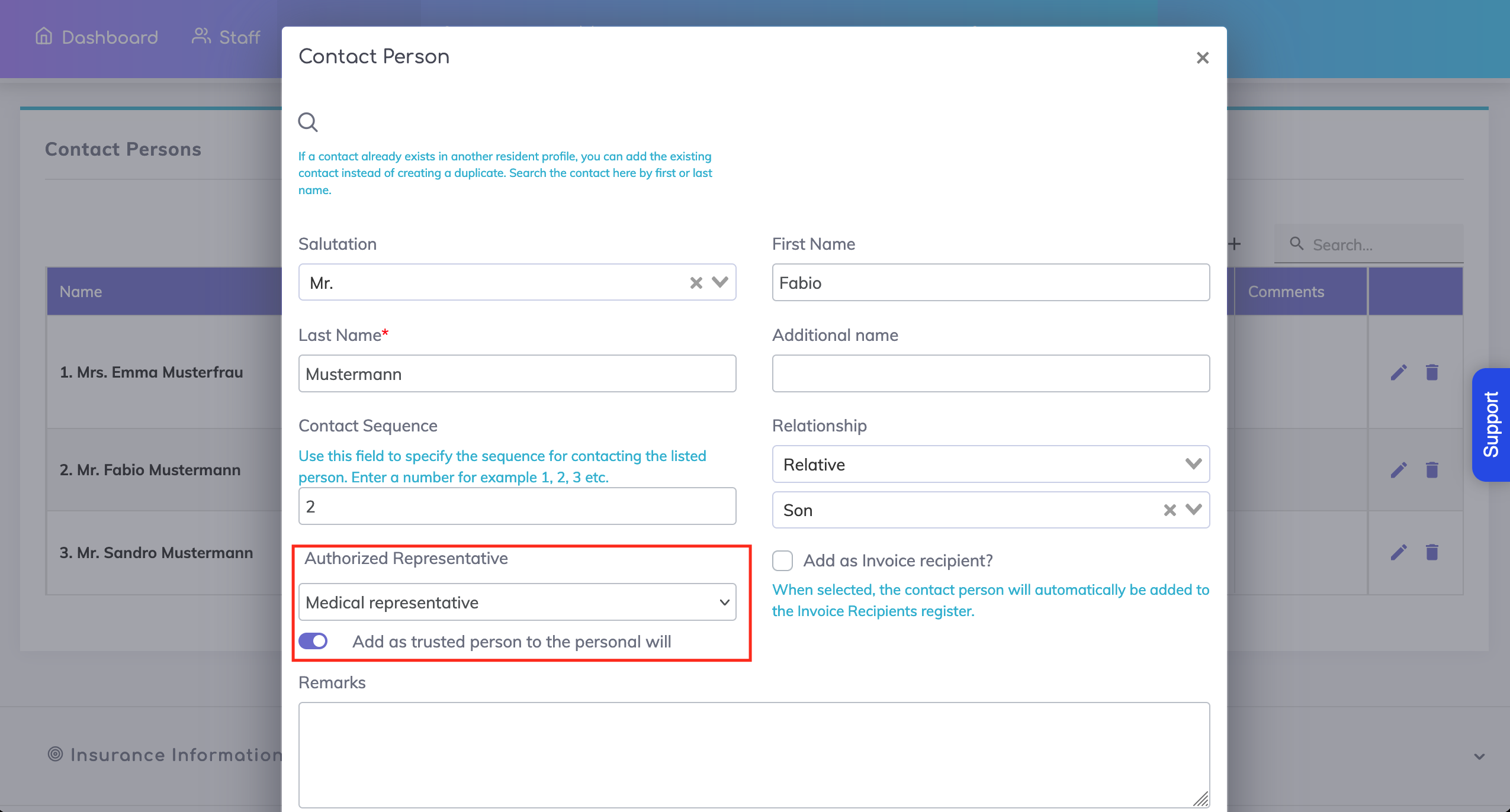Image resolution: width=1510 pixels, height=812 pixels.
Task: Delete the Sandro Mustermann contact row
Action: [x=1432, y=552]
